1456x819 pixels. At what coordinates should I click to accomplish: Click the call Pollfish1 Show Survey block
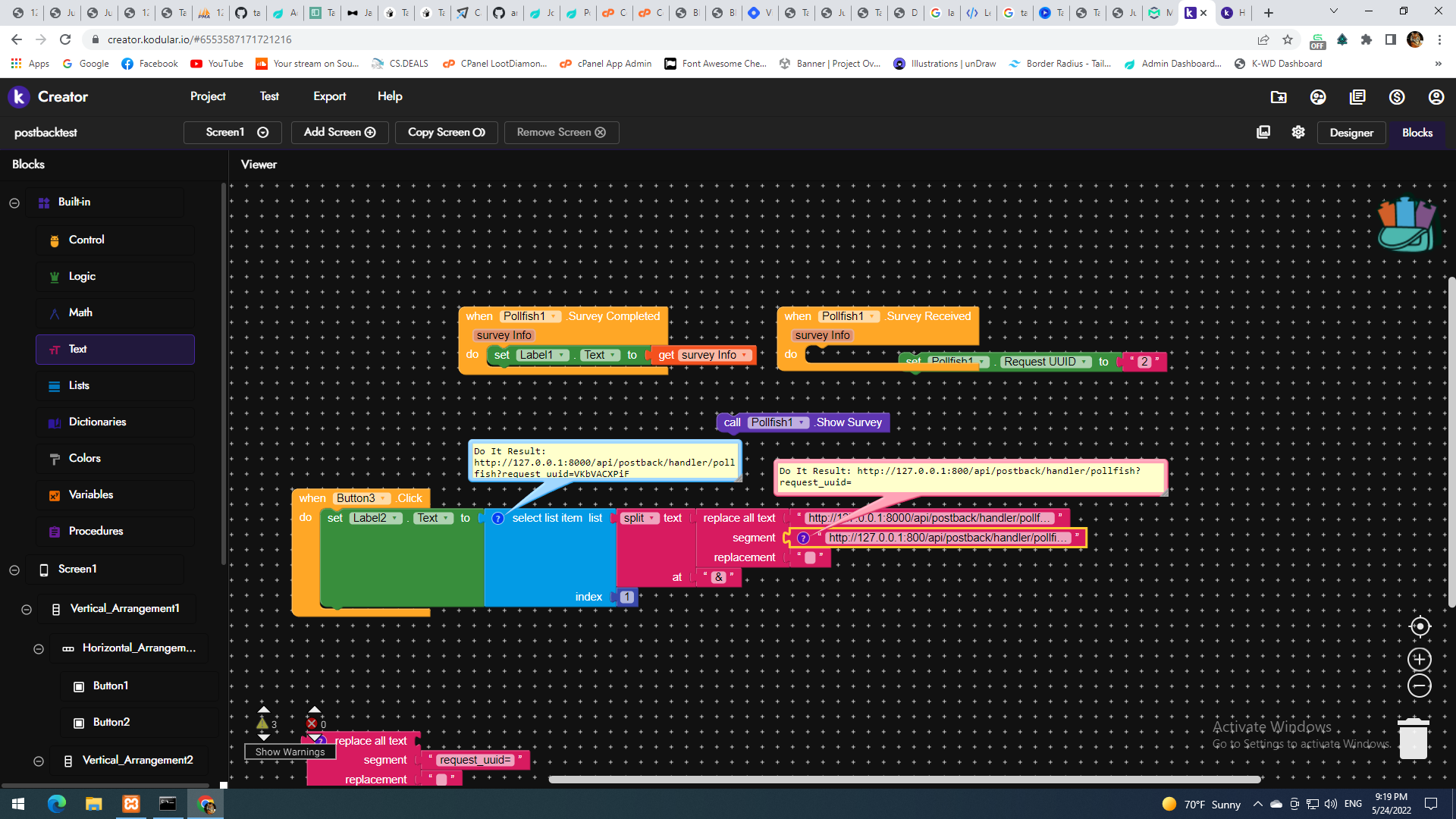tap(803, 422)
